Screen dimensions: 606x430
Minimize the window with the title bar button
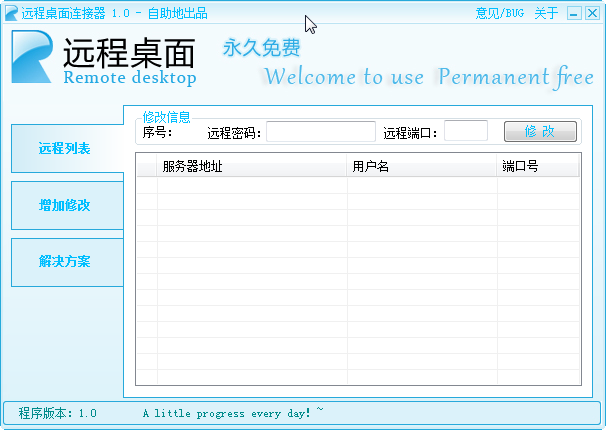coord(574,14)
